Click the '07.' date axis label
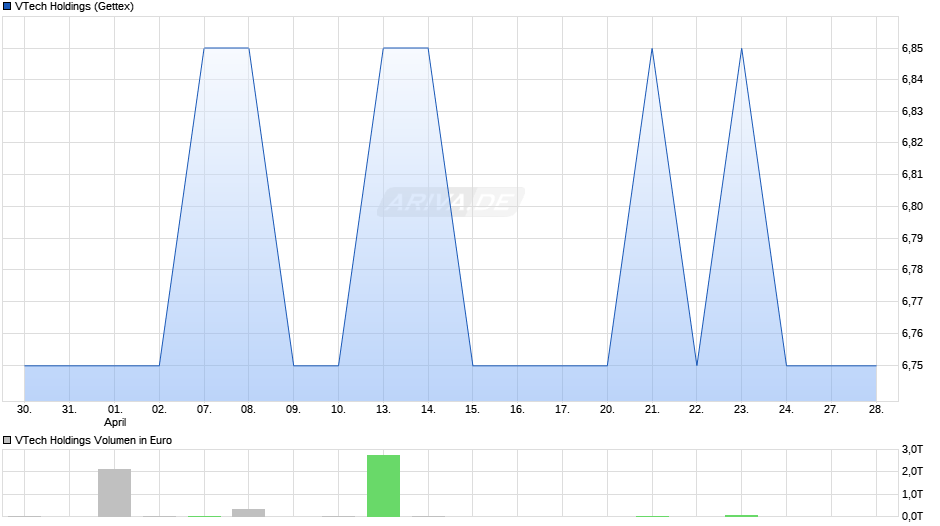Image resolution: width=940 pixels, height=526 pixels. 204,410
